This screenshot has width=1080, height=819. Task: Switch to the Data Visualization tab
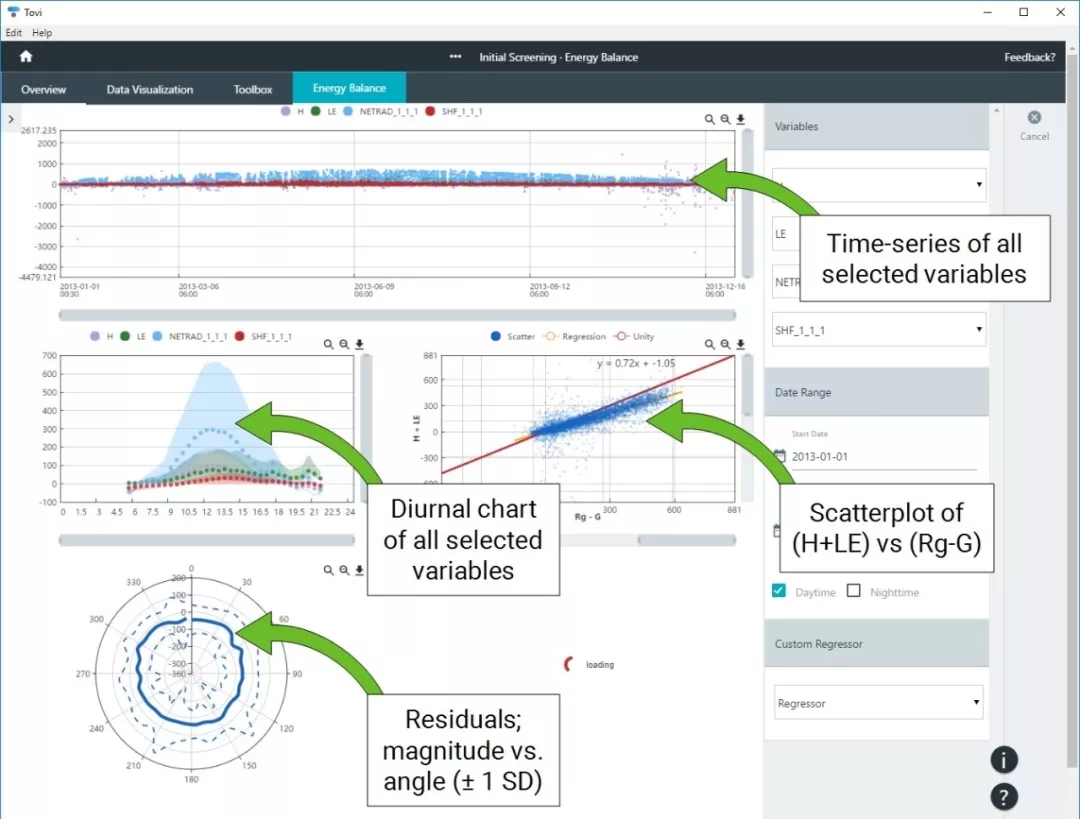point(150,89)
